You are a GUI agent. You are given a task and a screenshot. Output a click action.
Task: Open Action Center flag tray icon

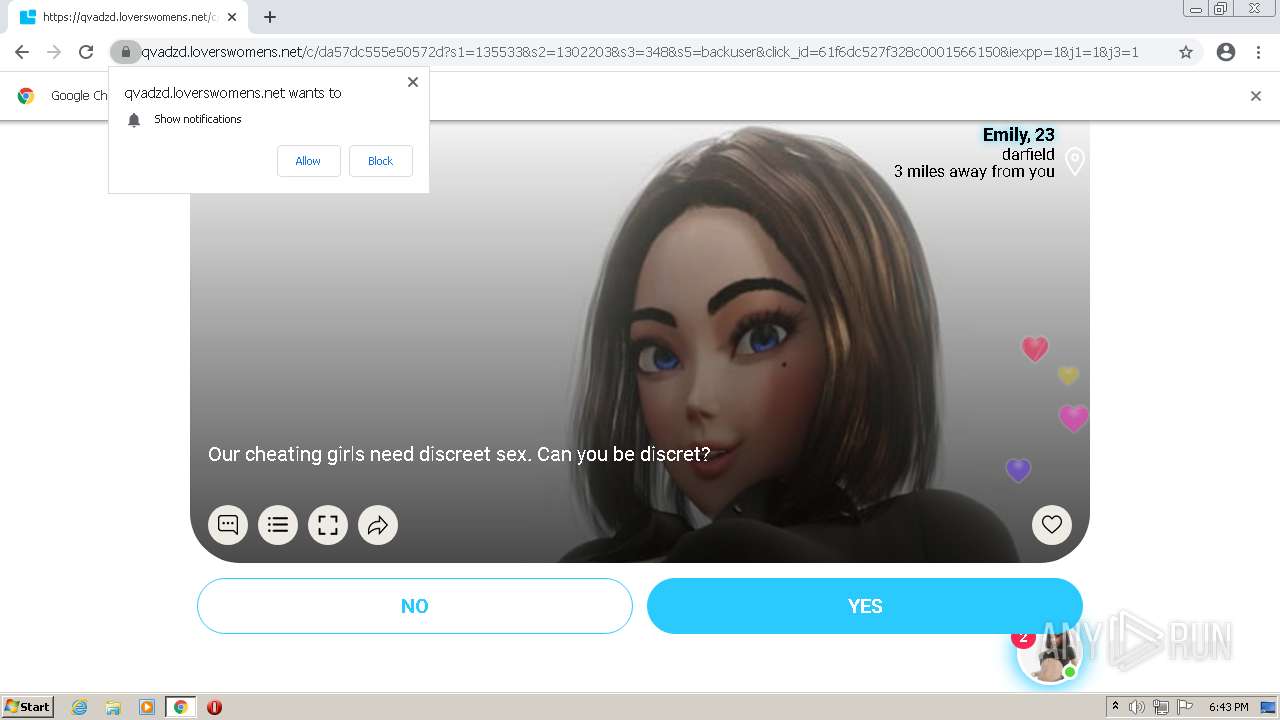coord(1185,707)
